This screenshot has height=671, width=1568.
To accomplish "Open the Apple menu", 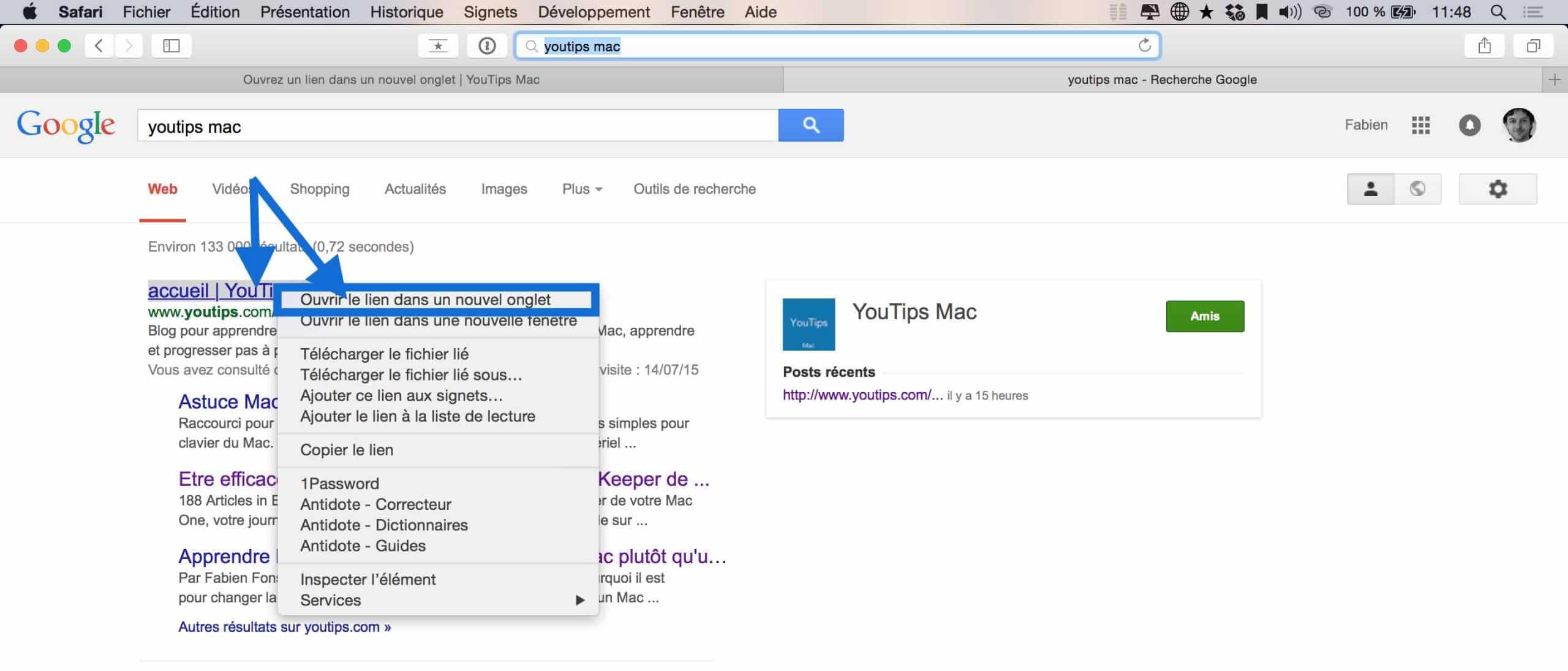I will (x=29, y=12).
